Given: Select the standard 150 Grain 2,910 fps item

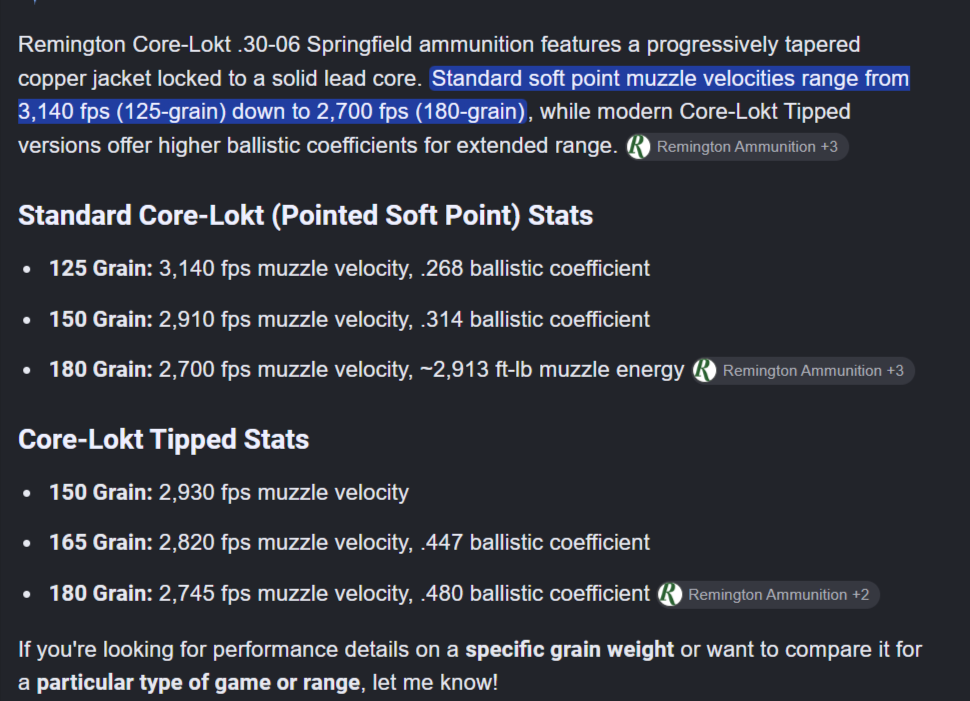Looking at the screenshot, I should [350, 319].
